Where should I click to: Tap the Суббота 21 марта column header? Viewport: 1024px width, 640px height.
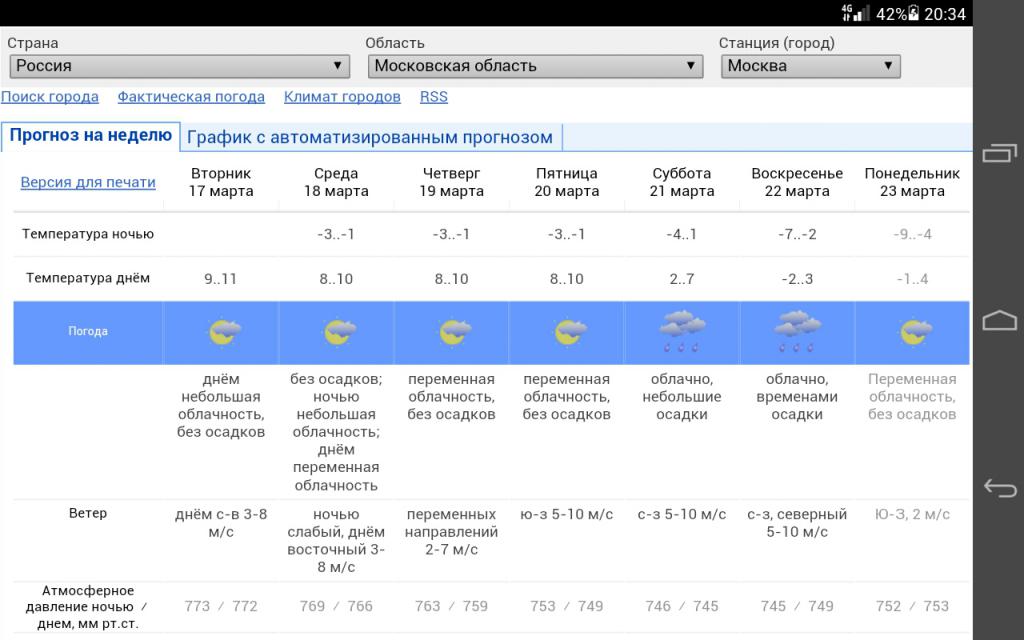[x=682, y=182]
